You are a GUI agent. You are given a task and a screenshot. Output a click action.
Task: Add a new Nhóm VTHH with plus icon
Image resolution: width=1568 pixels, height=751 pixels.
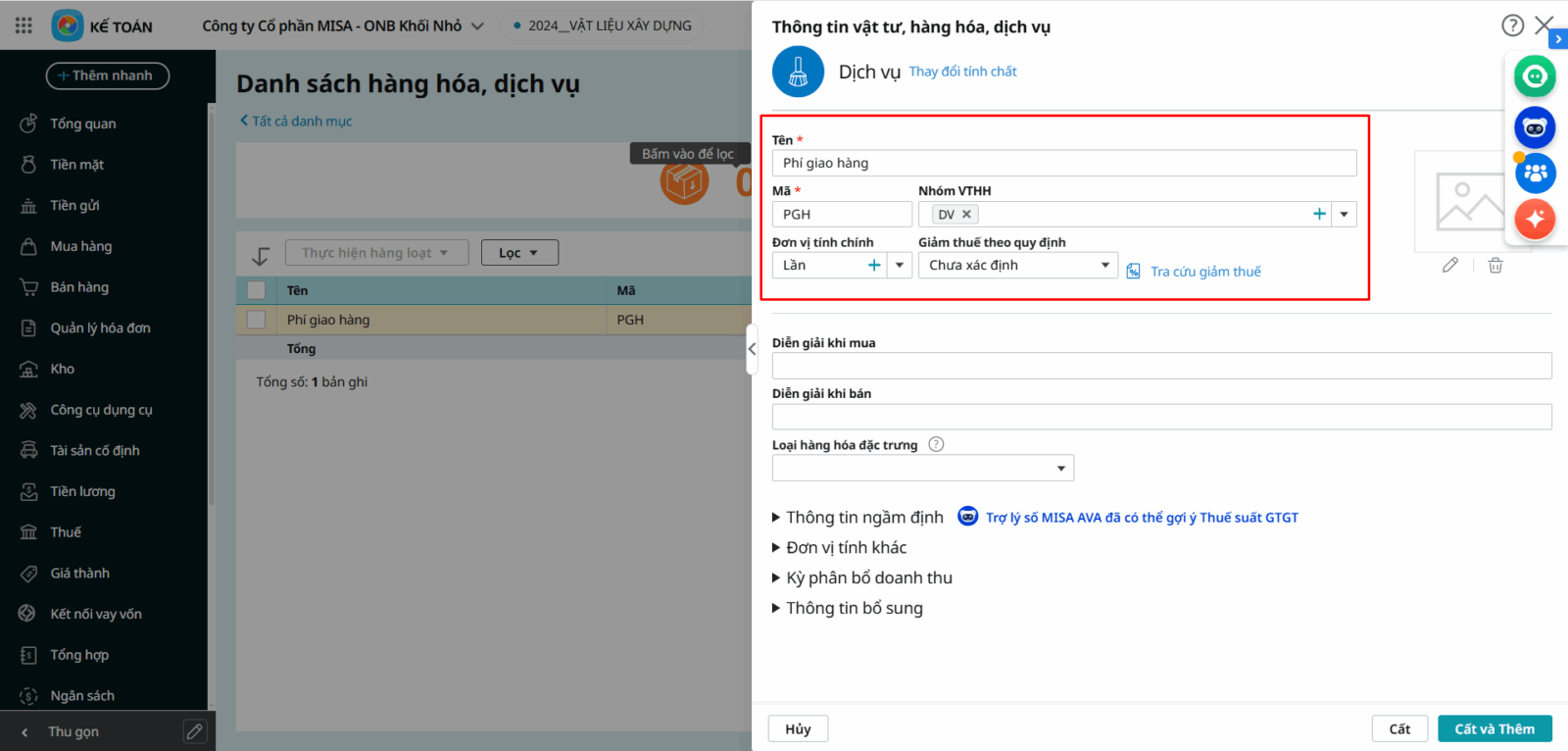[x=1319, y=214]
